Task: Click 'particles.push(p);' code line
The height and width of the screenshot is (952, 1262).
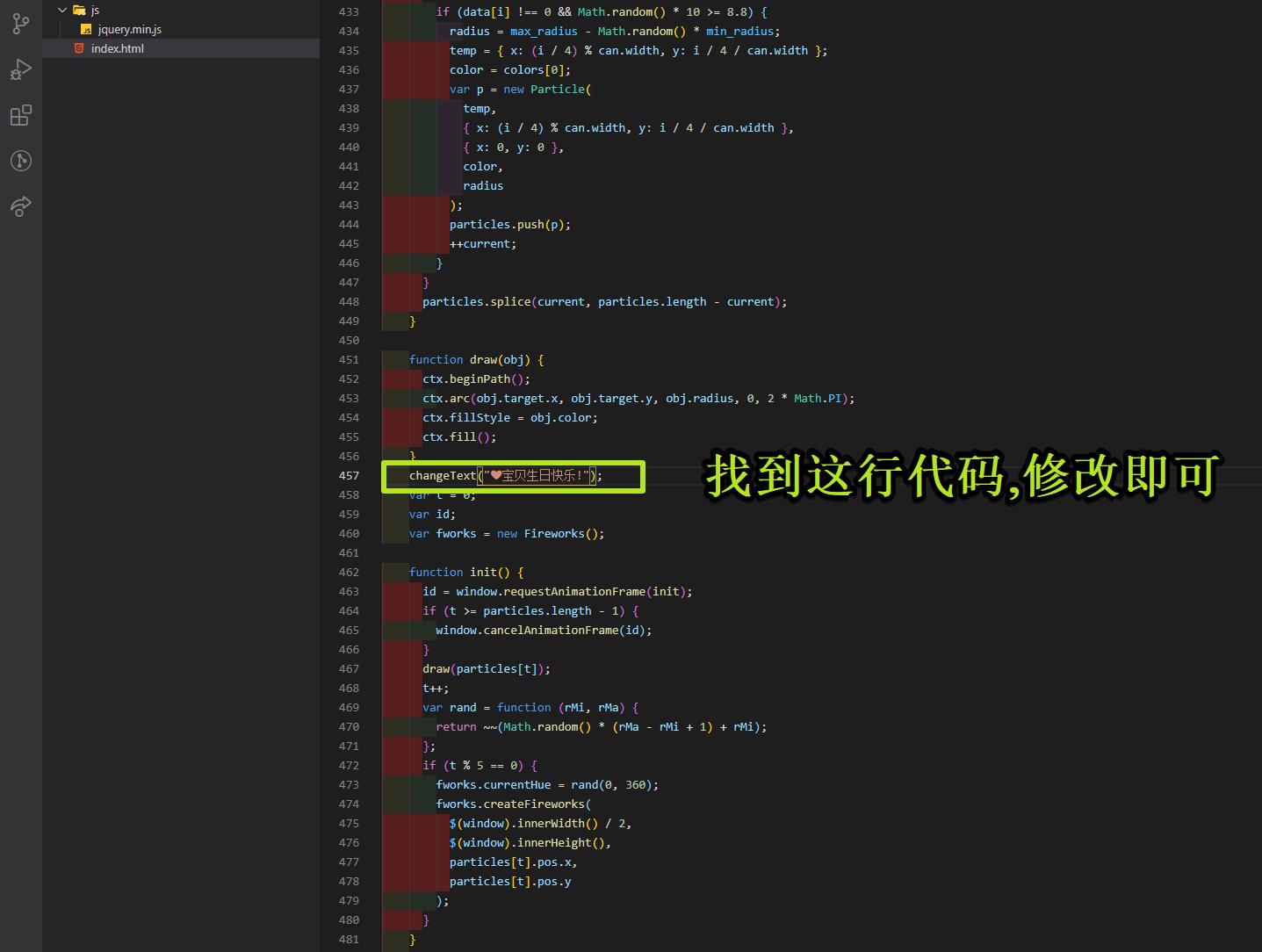Action: coord(510,224)
